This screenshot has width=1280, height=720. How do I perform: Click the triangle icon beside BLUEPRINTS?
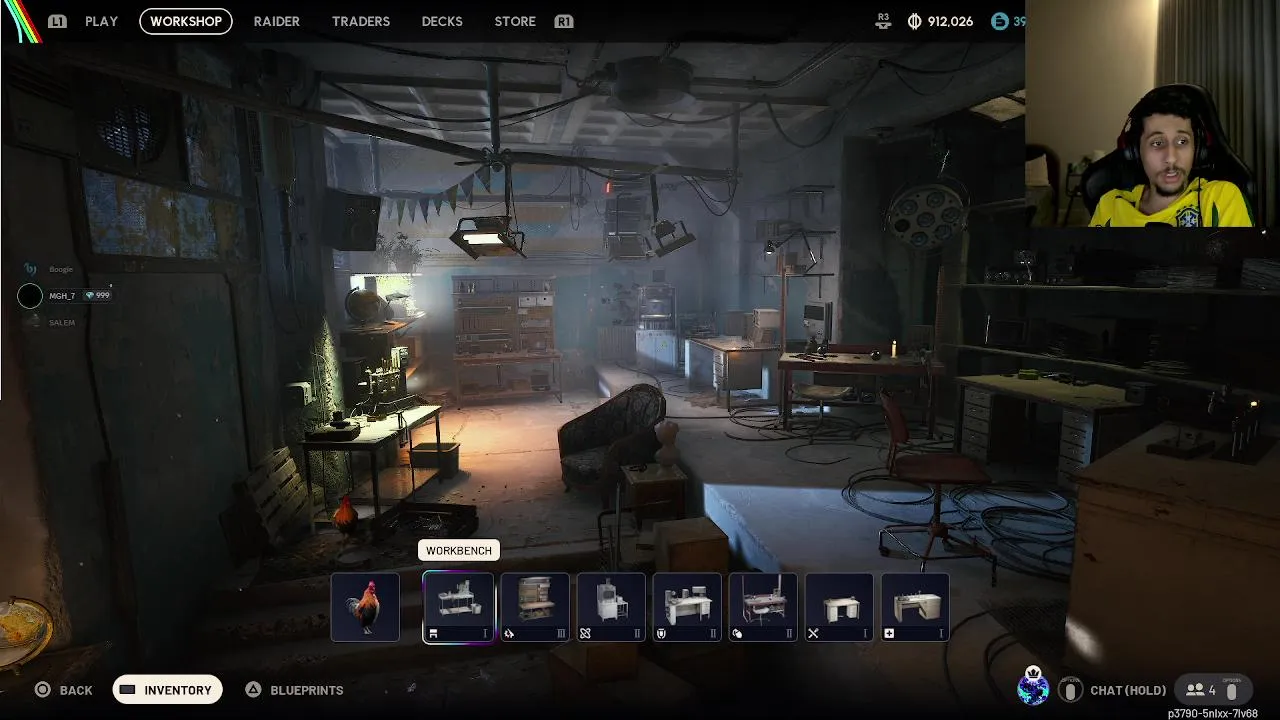[254, 690]
